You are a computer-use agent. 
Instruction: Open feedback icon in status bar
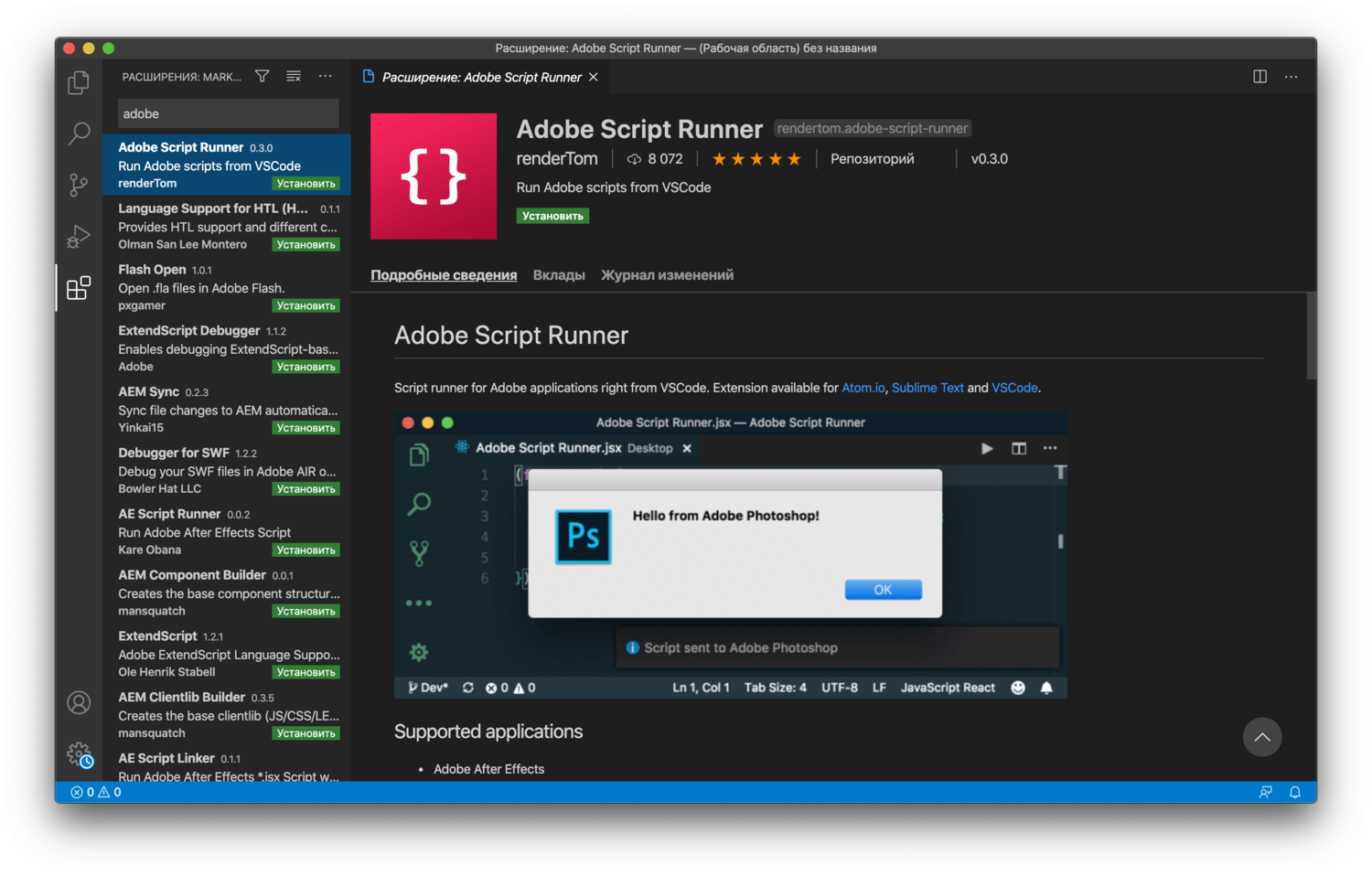point(1265,792)
